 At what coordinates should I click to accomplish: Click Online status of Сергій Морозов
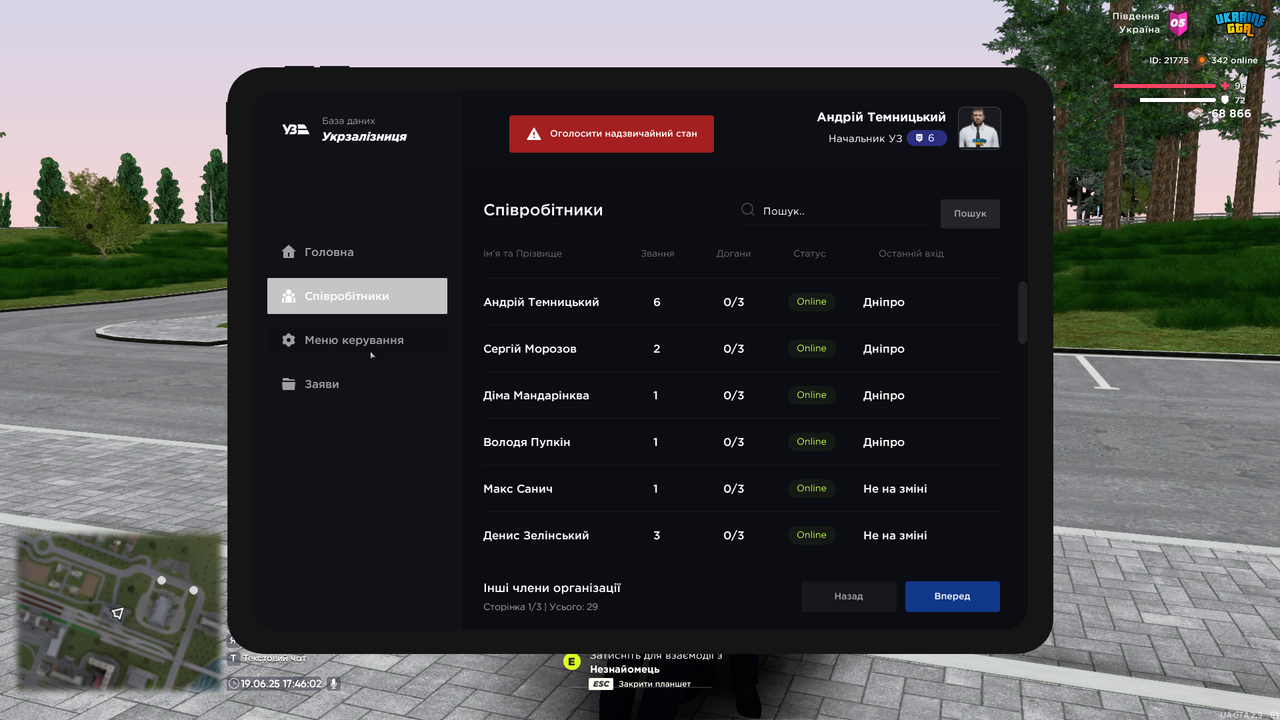(x=811, y=349)
